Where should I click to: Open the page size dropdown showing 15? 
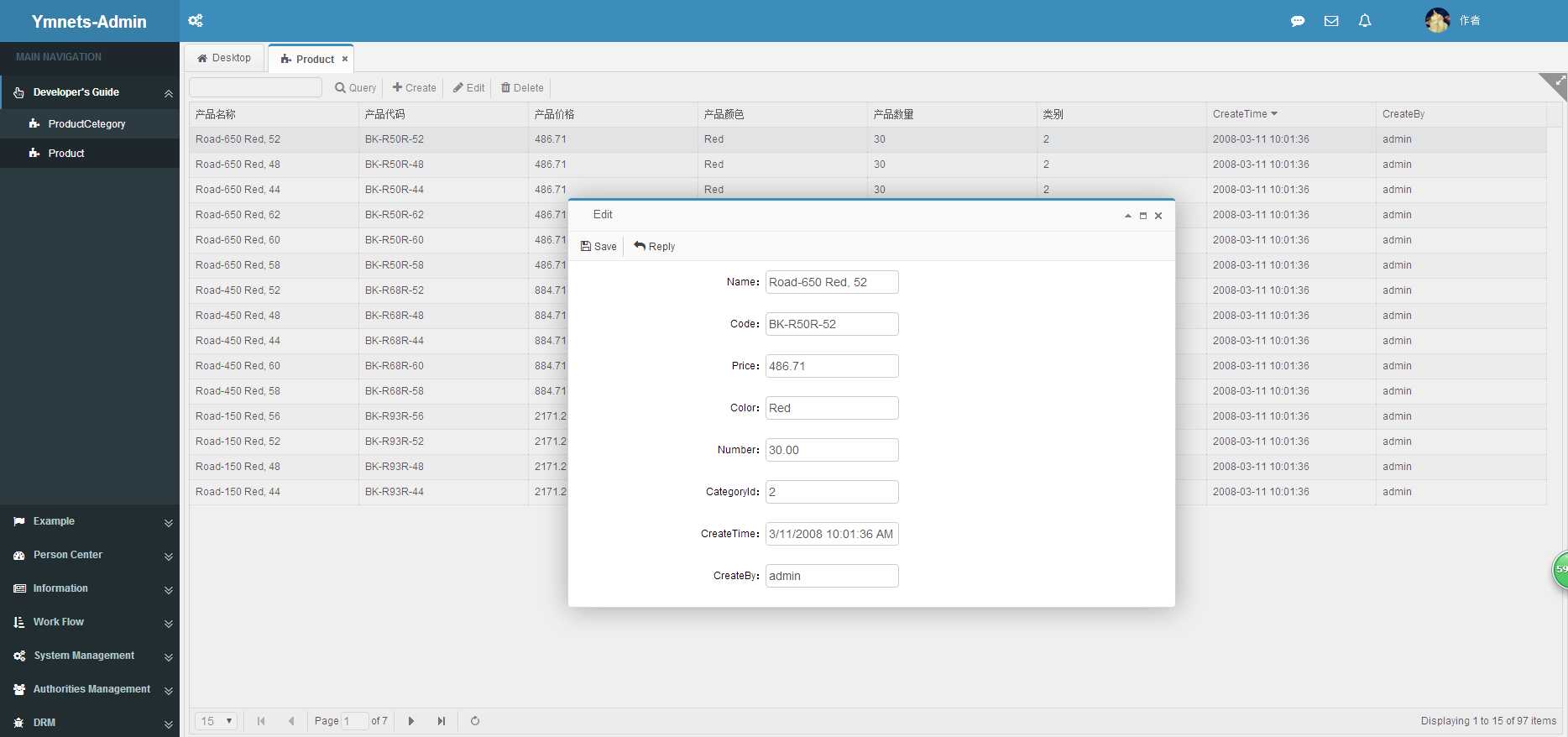pos(217,721)
